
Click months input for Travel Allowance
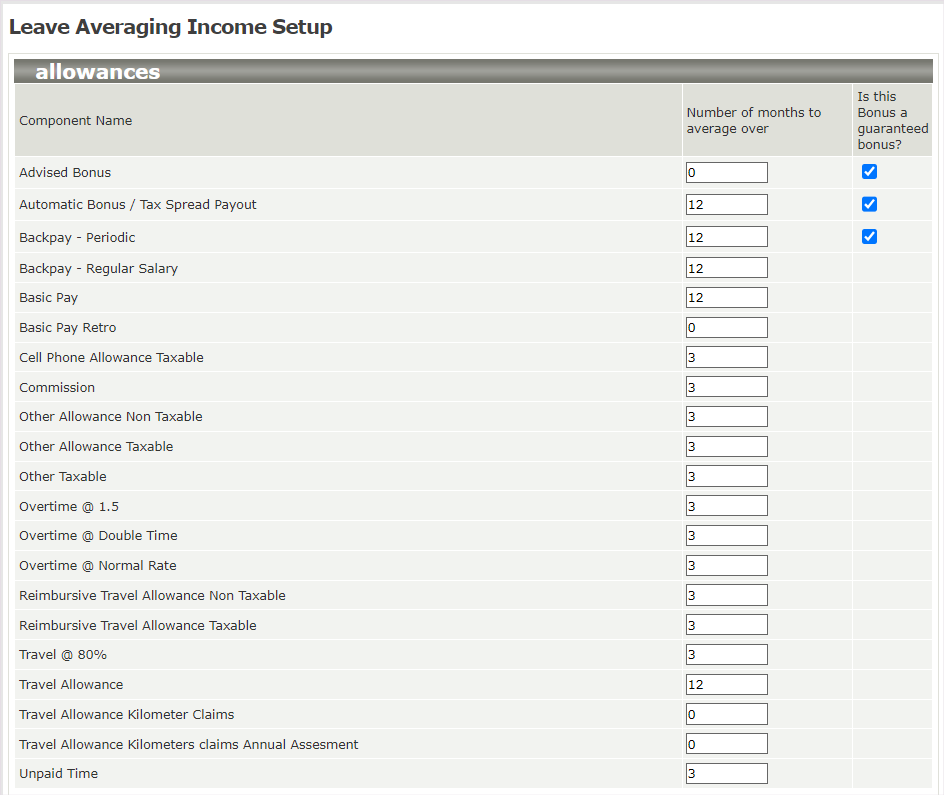click(x=727, y=685)
